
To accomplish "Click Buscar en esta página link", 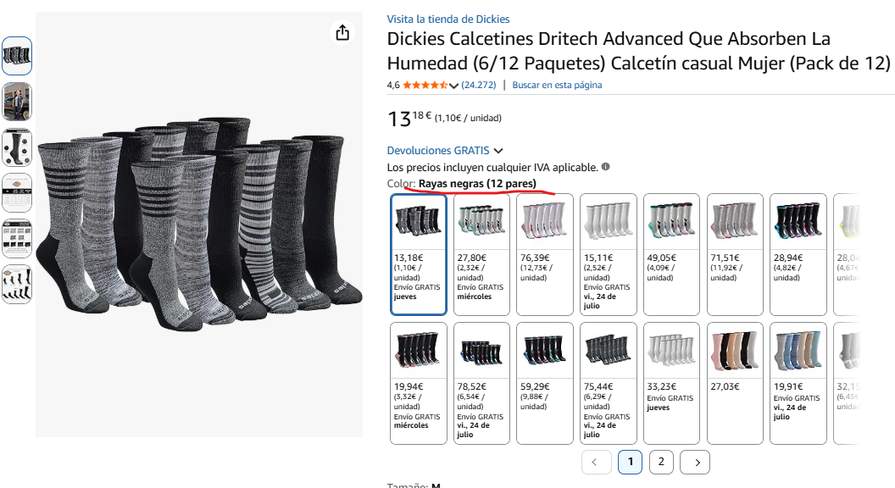I will pos(557,85).
